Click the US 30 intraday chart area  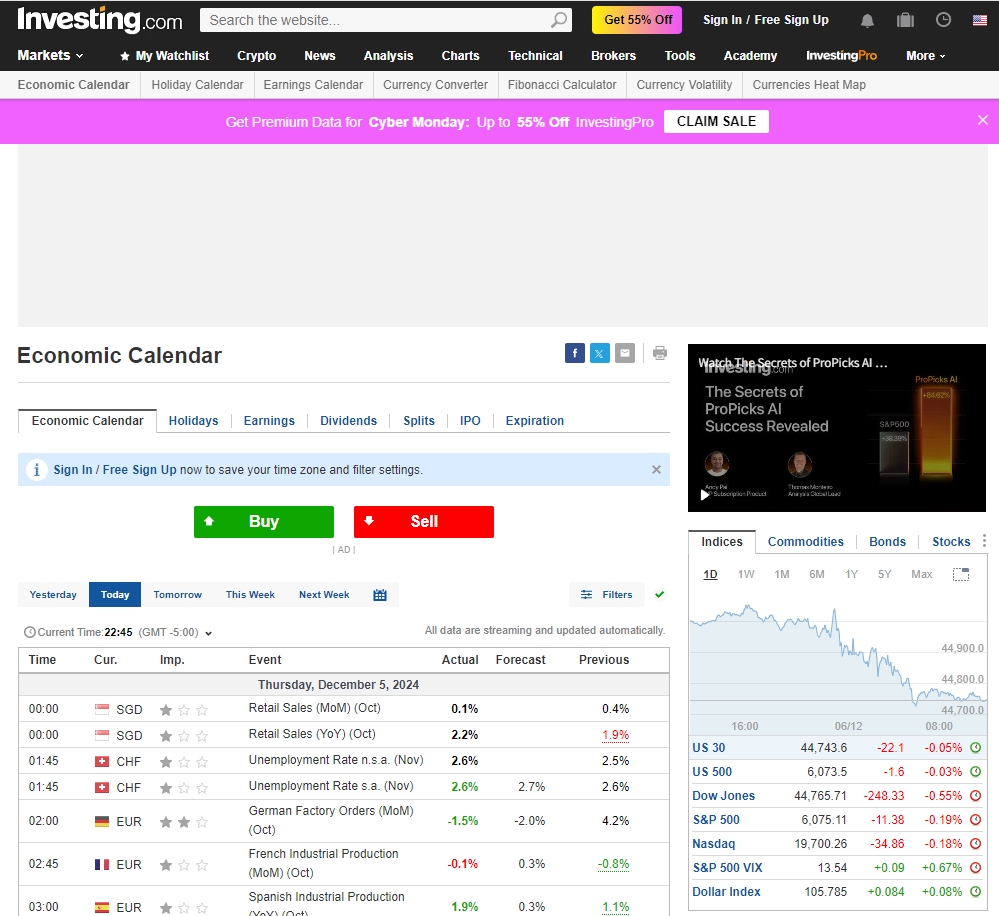pyautogui.click(x=838, y=659)
